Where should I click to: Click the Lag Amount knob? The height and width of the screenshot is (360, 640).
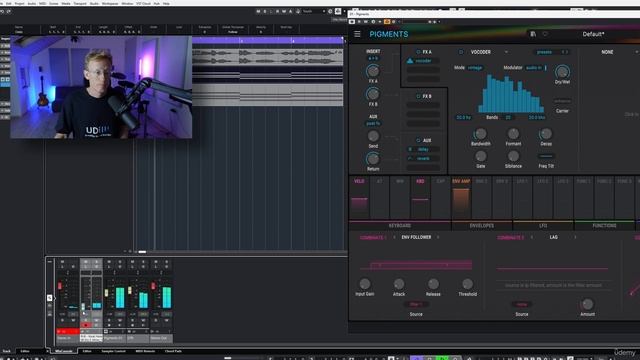click(x=587, y=304)
